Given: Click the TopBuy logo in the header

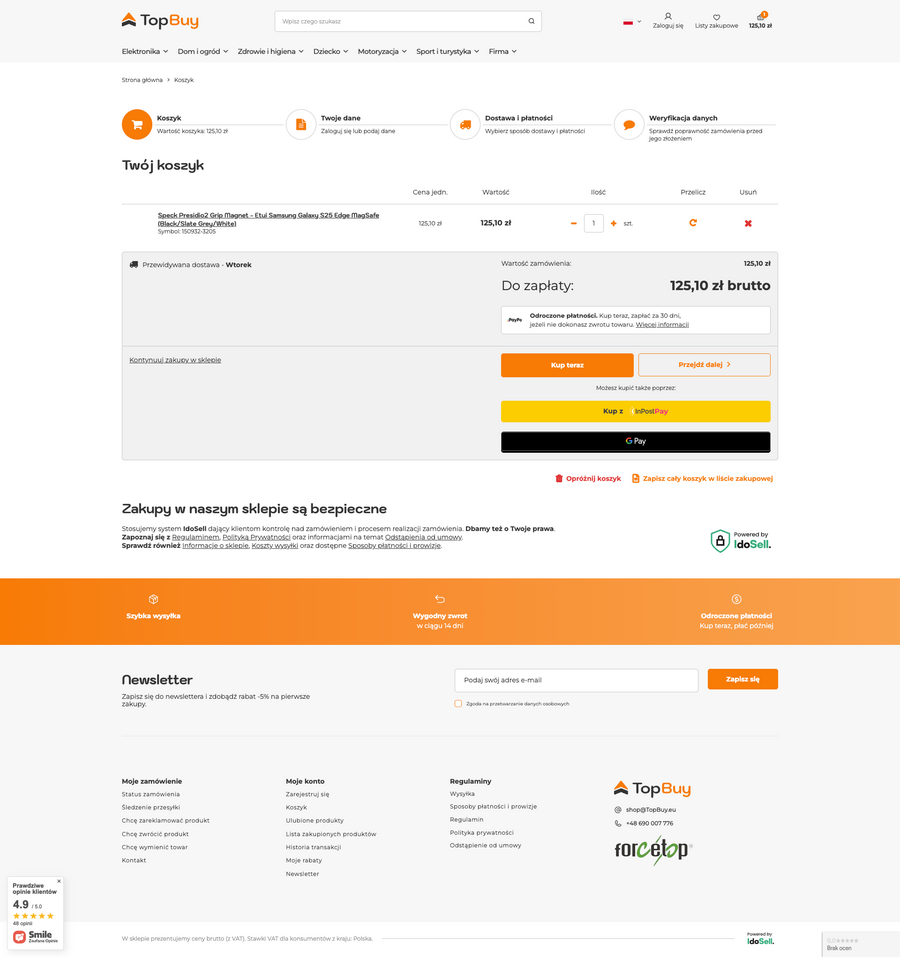Looking at the screenshot, I should pyautogui.click(x=159, y=20).
